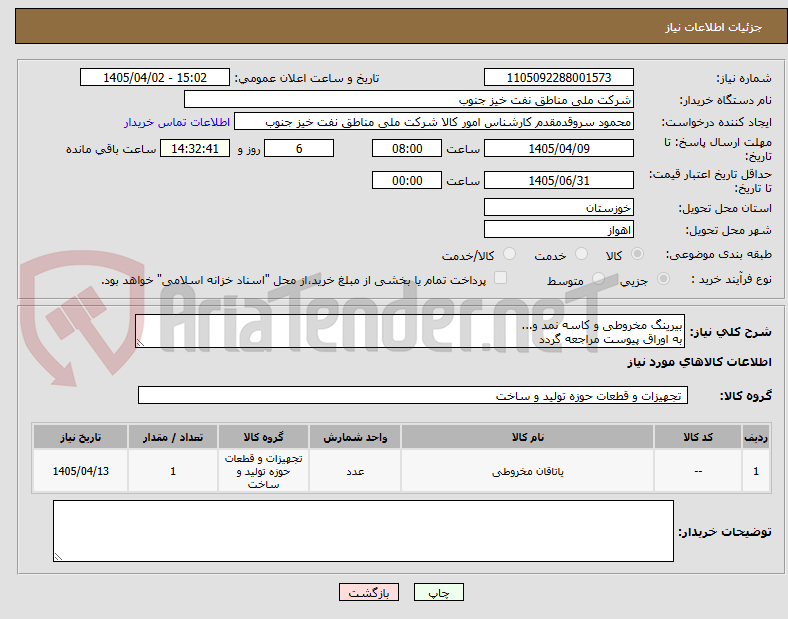Click the شهر محل تحویل اهواز field

point(558,230)
